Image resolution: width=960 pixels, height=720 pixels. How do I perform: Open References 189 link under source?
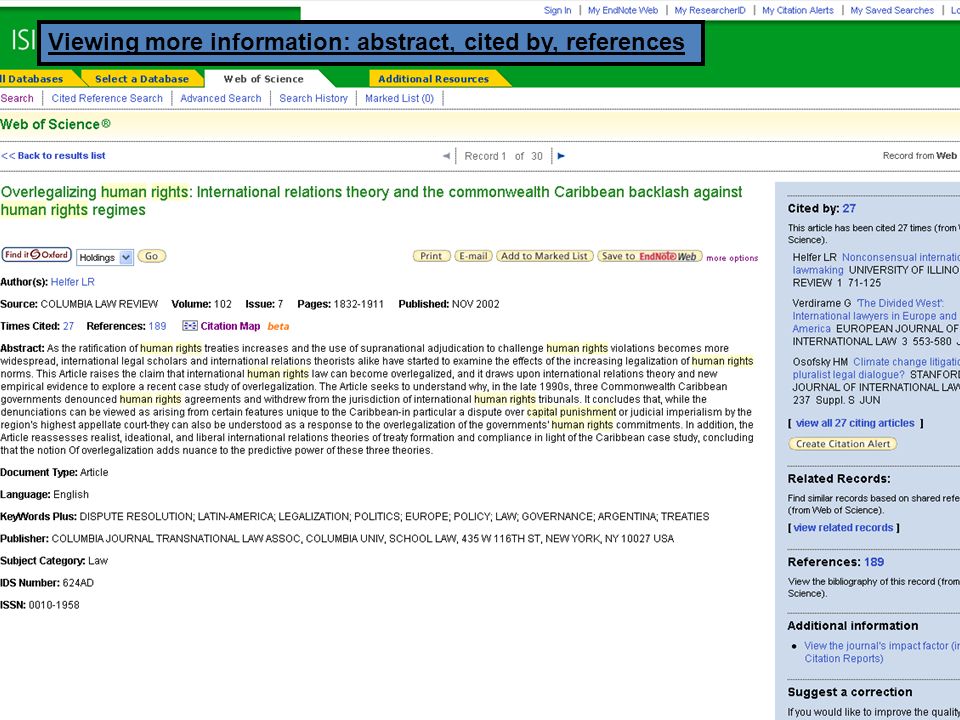click(x=157, y=326)
